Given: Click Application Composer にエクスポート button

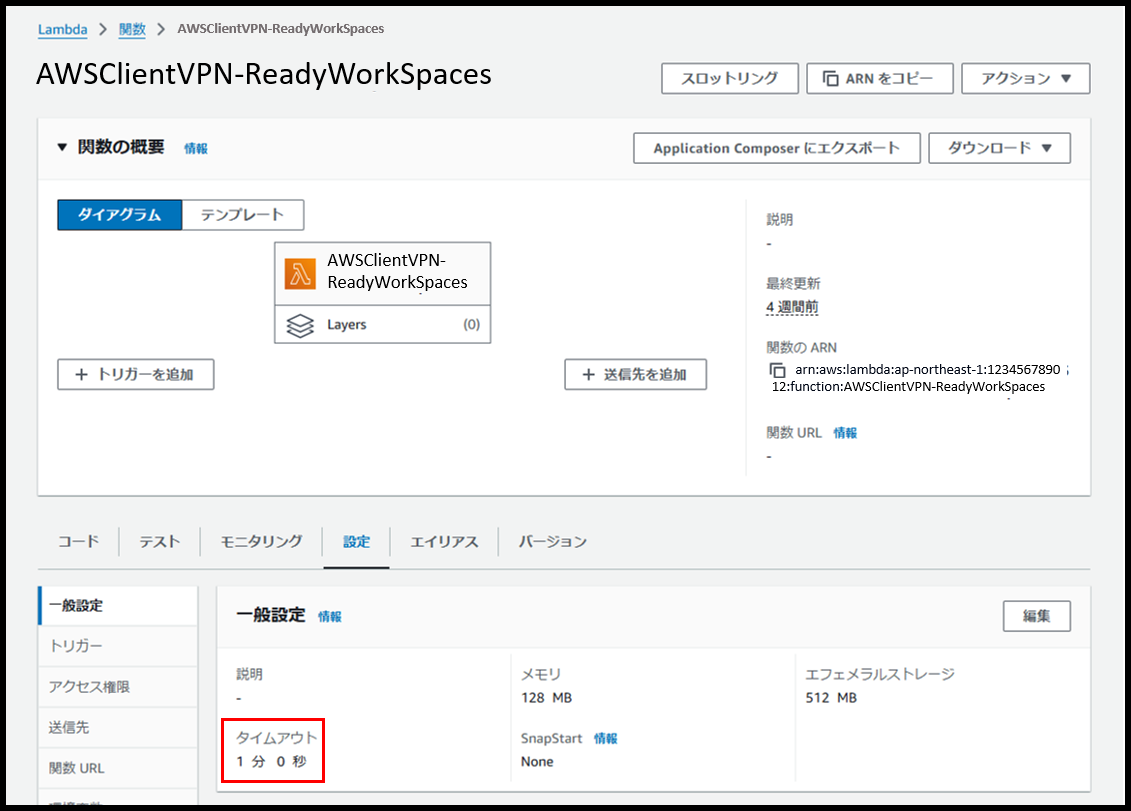Looking at the screenshot, I should coord(777,148).
